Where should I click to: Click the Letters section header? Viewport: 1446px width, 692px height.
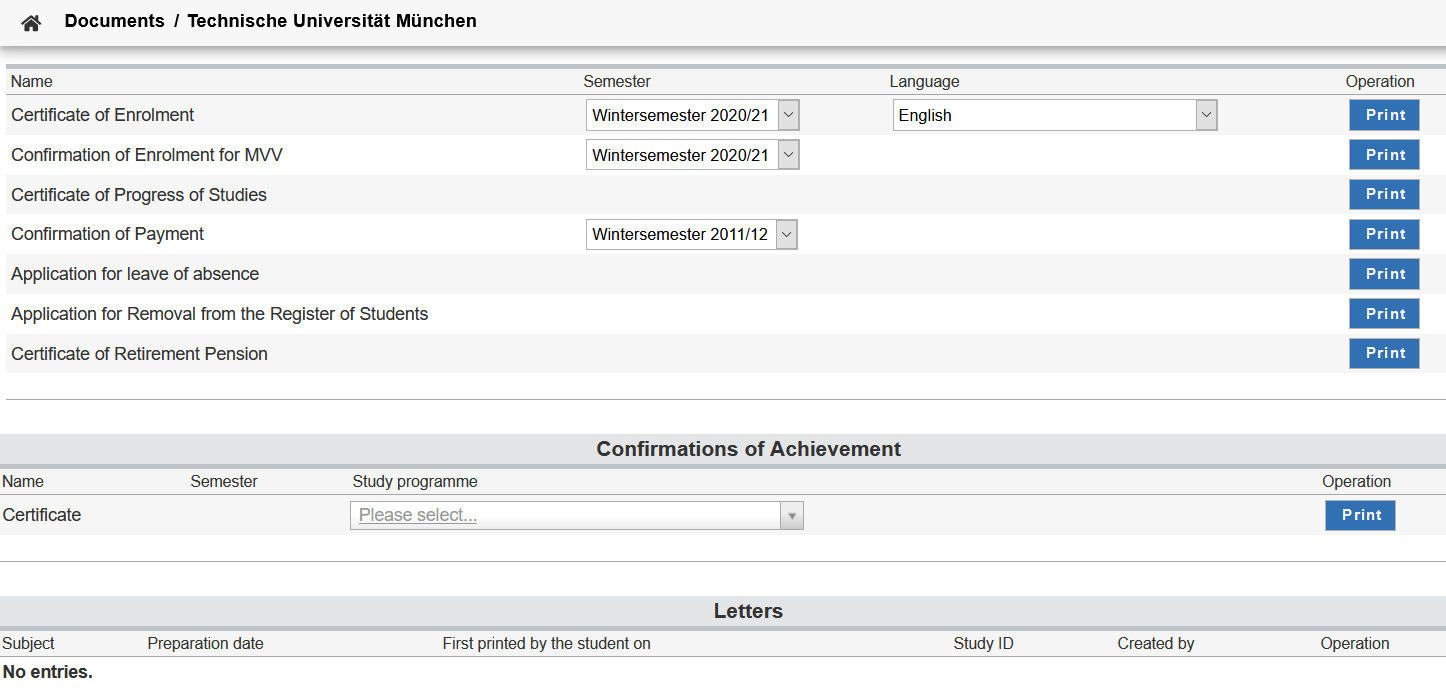tap(748, 611)
